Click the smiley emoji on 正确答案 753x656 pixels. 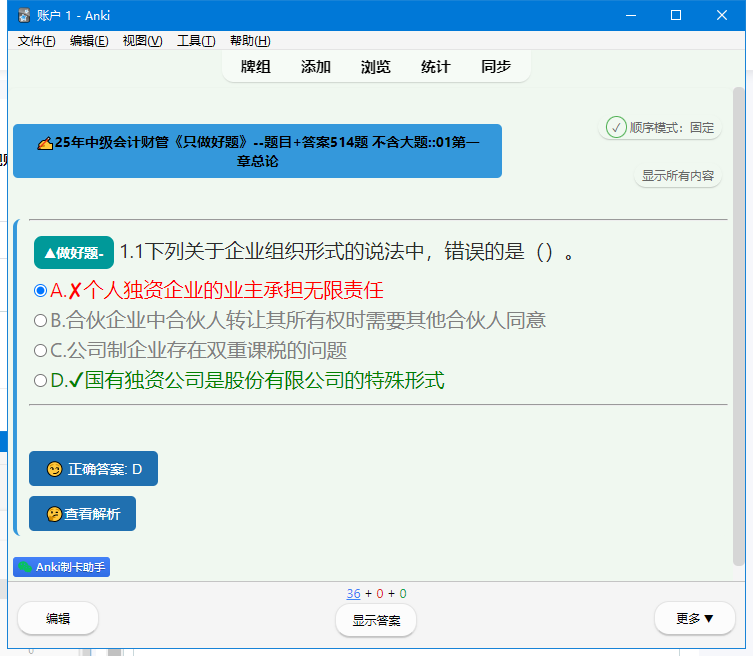(x=54, y=469)
